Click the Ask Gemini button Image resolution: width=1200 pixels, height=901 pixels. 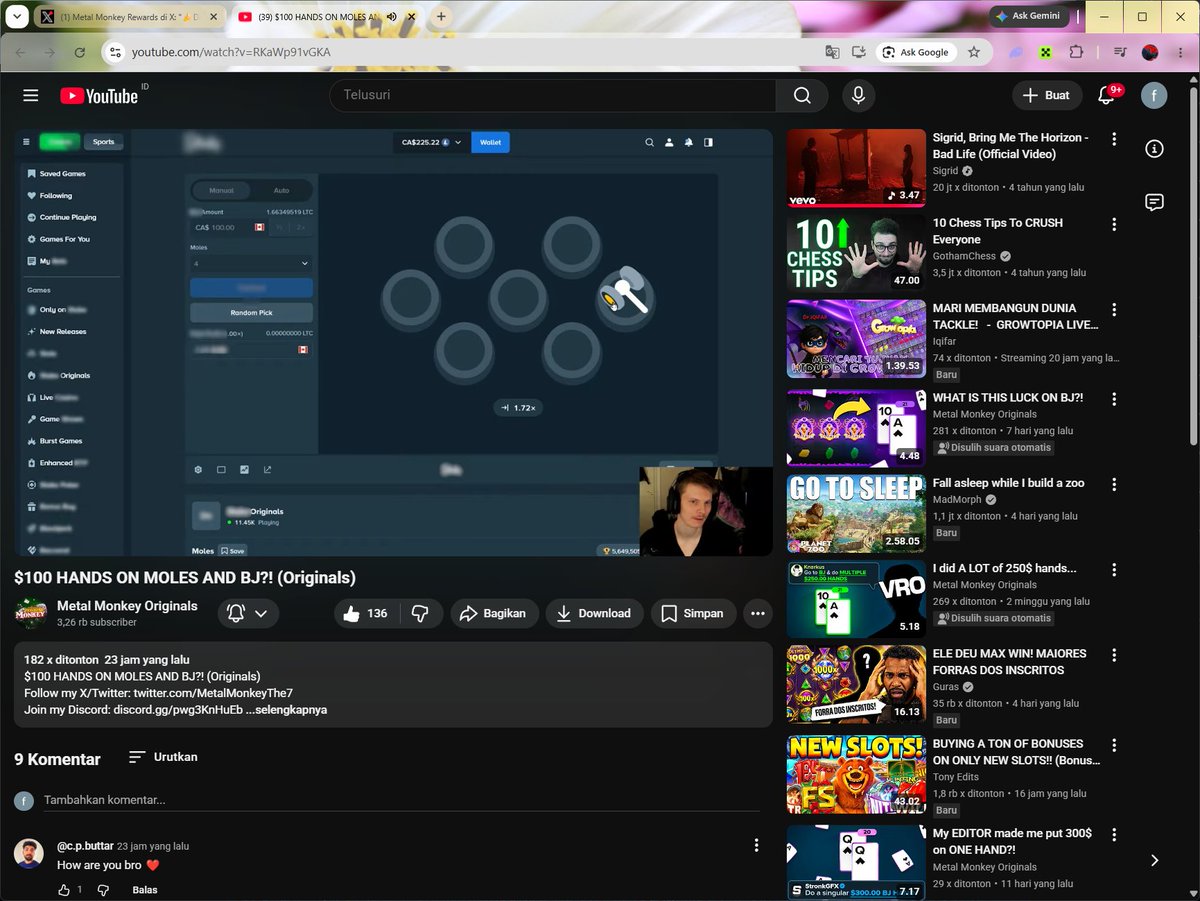(1029, 17)
